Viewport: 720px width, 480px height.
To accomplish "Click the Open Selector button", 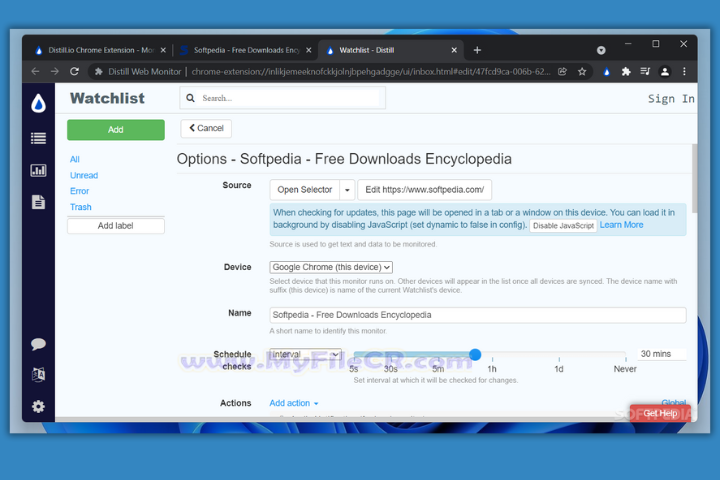I will 304,190.
